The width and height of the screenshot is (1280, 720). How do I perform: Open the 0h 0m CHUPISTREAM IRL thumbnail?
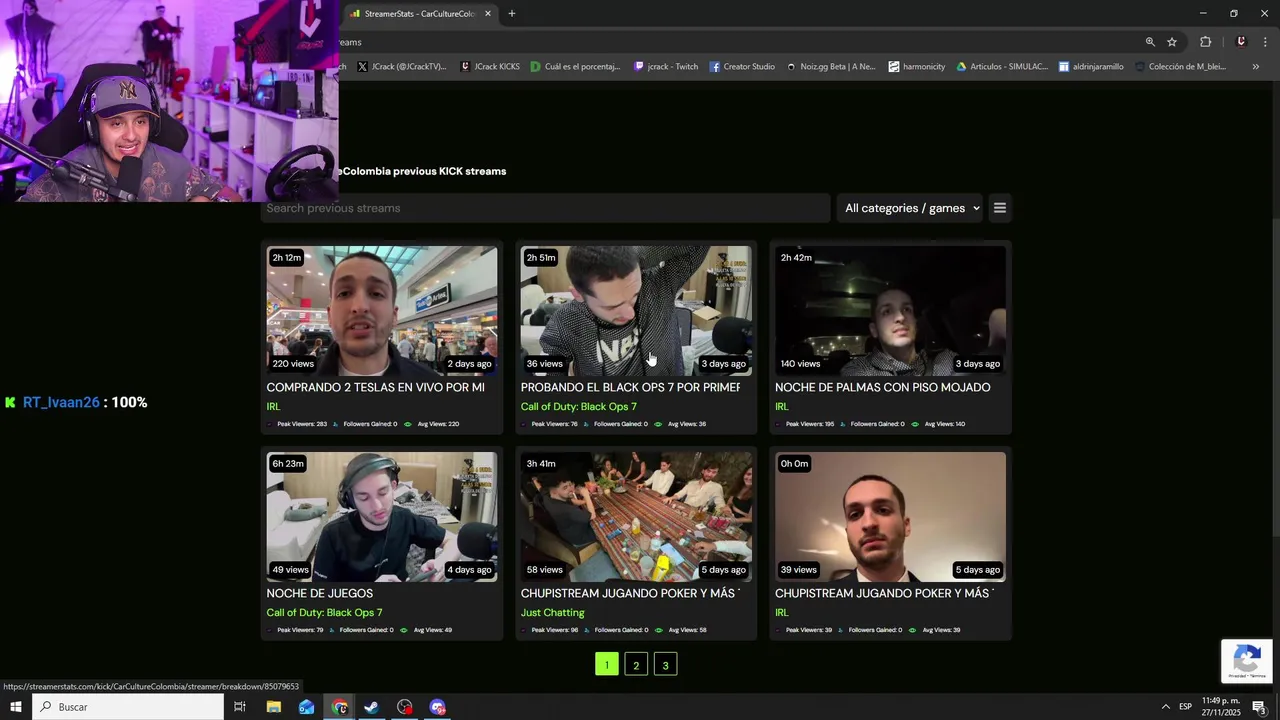pyautogui.click(x=890, y=517)
